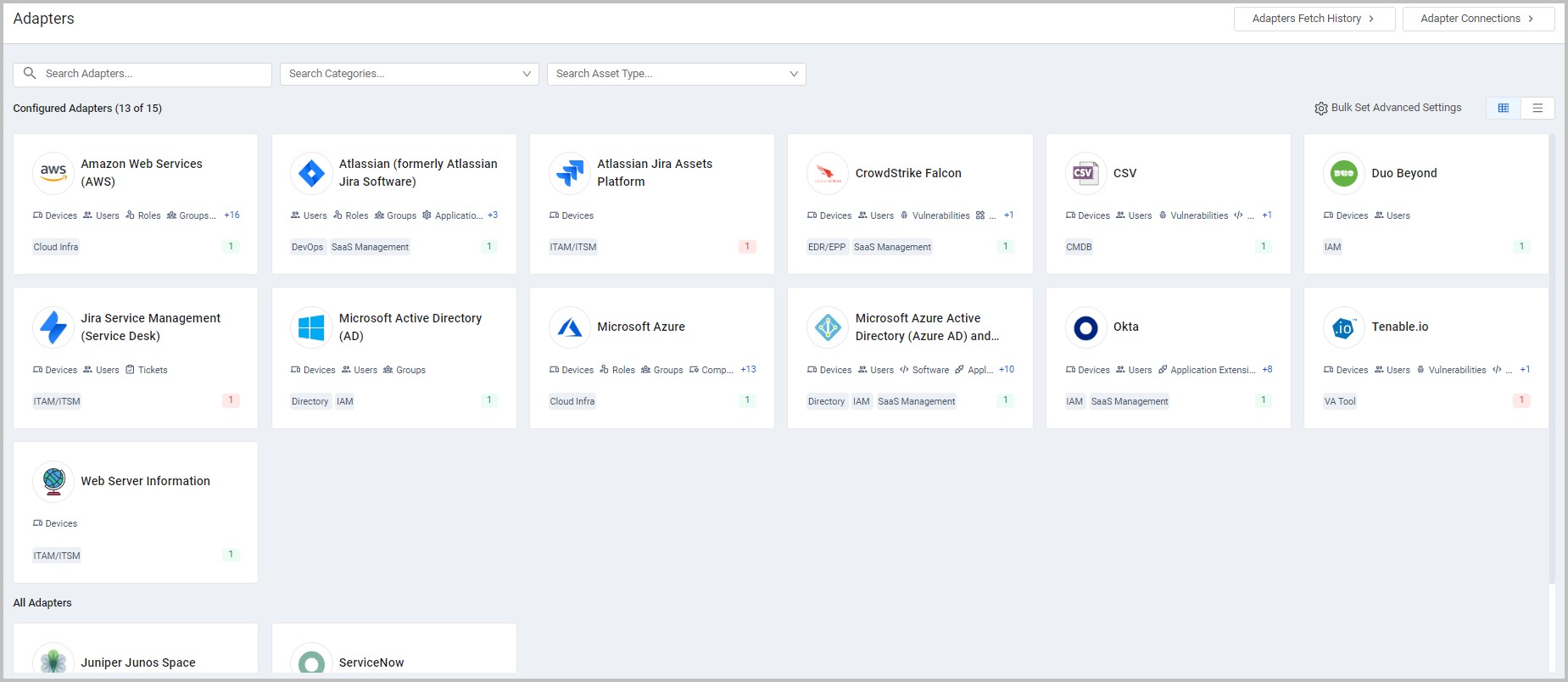This screenshot has height=682, width=1568.
Task: Open Adapters Fetch History
Action: click(1314, 19)
